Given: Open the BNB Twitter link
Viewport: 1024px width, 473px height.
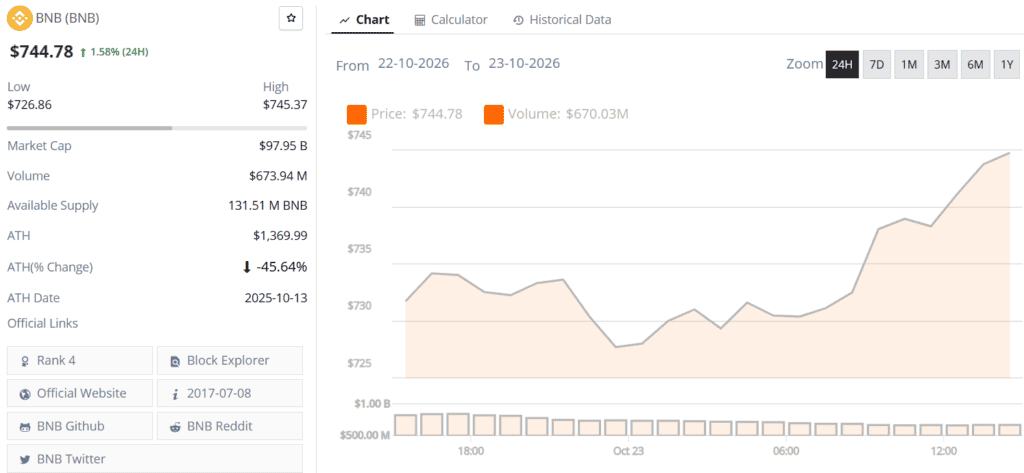Looking at the screenshot, I should pyautogui.click(x=155, y=459).
